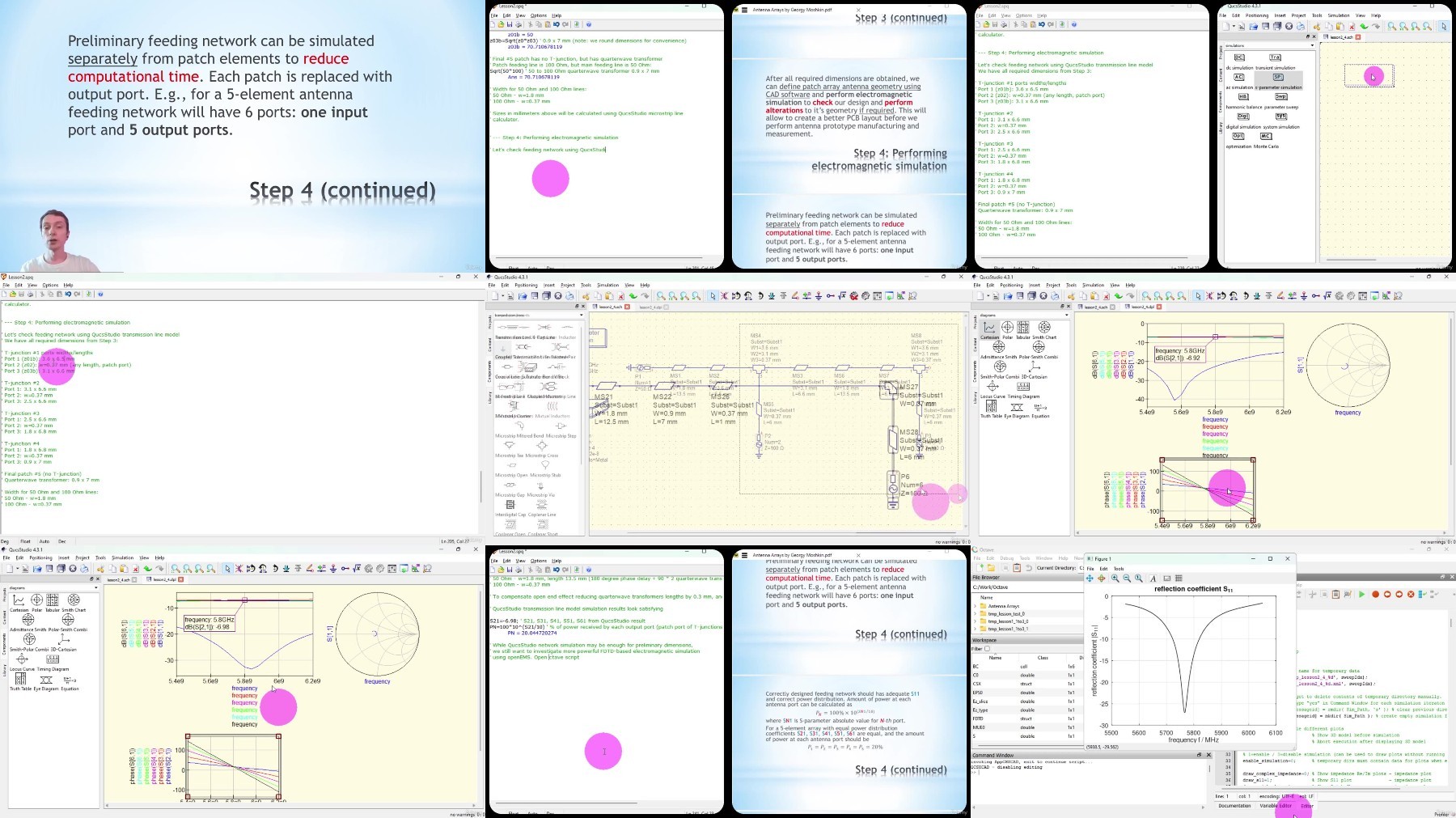Toggle axes icon in Figure 1 toolbar
This screenshot has height=818, width=1456.
tap(1167, 578)
